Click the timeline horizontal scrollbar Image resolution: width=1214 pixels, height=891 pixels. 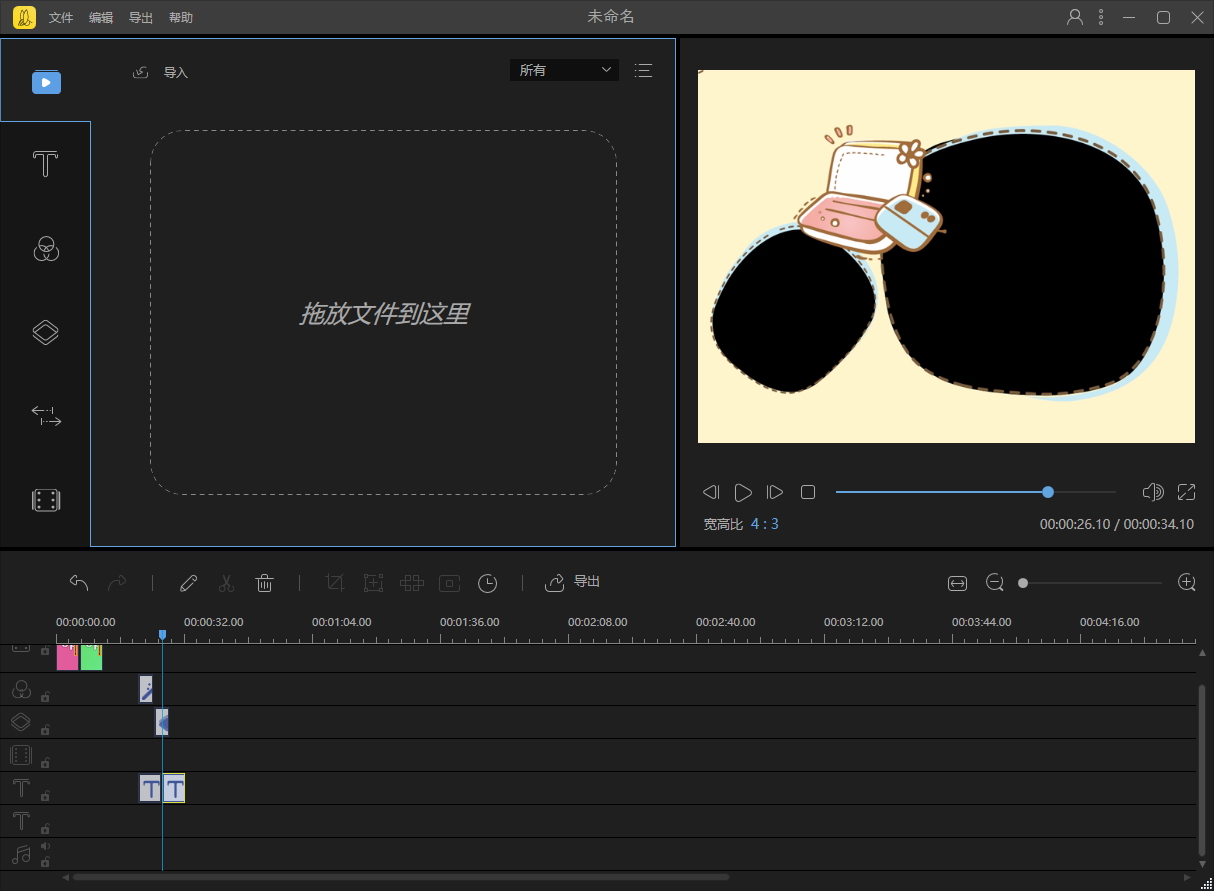[x=400, y=877]
